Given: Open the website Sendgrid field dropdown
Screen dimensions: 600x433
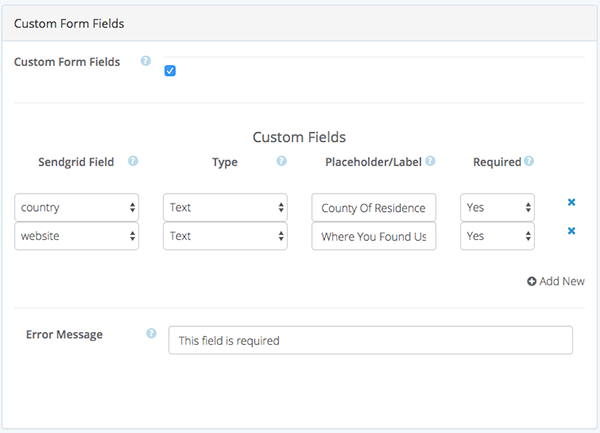Looking at the screenshot, I should tap(77, 236).
